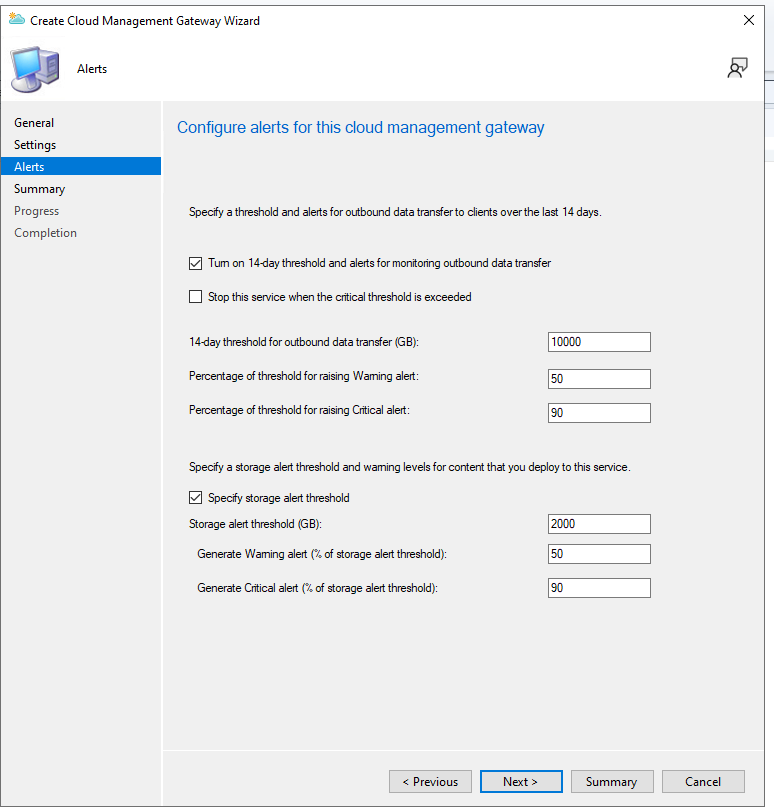Edit storage Generate Critical alert percentage field
This screenshot has width=774, height=807.
599,588
